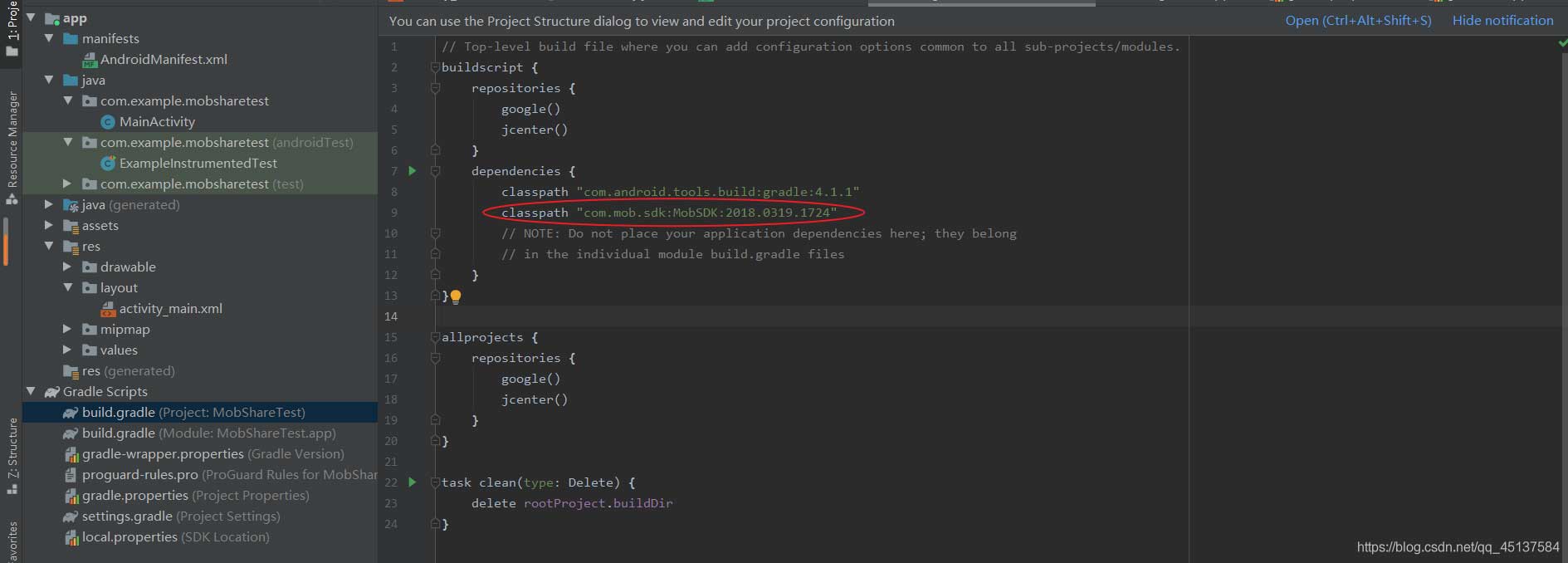Collapse Gradle Scripts section
This screenshot has height=563, width=1568.
31,391
